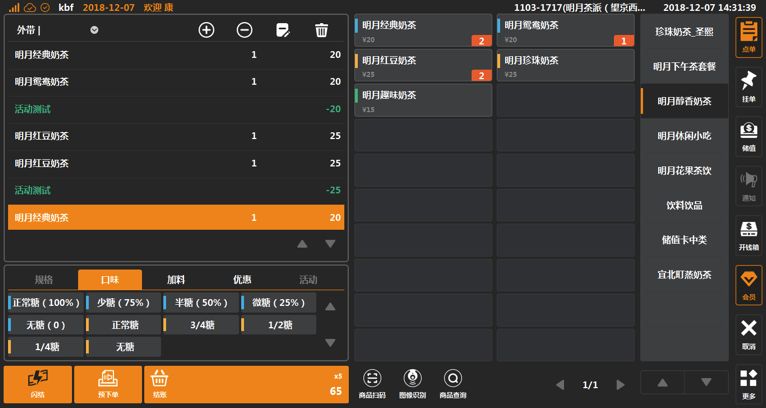Add 明月趣味奶茶 product to order
Screen dimensions: 766x408
[423, 101]
